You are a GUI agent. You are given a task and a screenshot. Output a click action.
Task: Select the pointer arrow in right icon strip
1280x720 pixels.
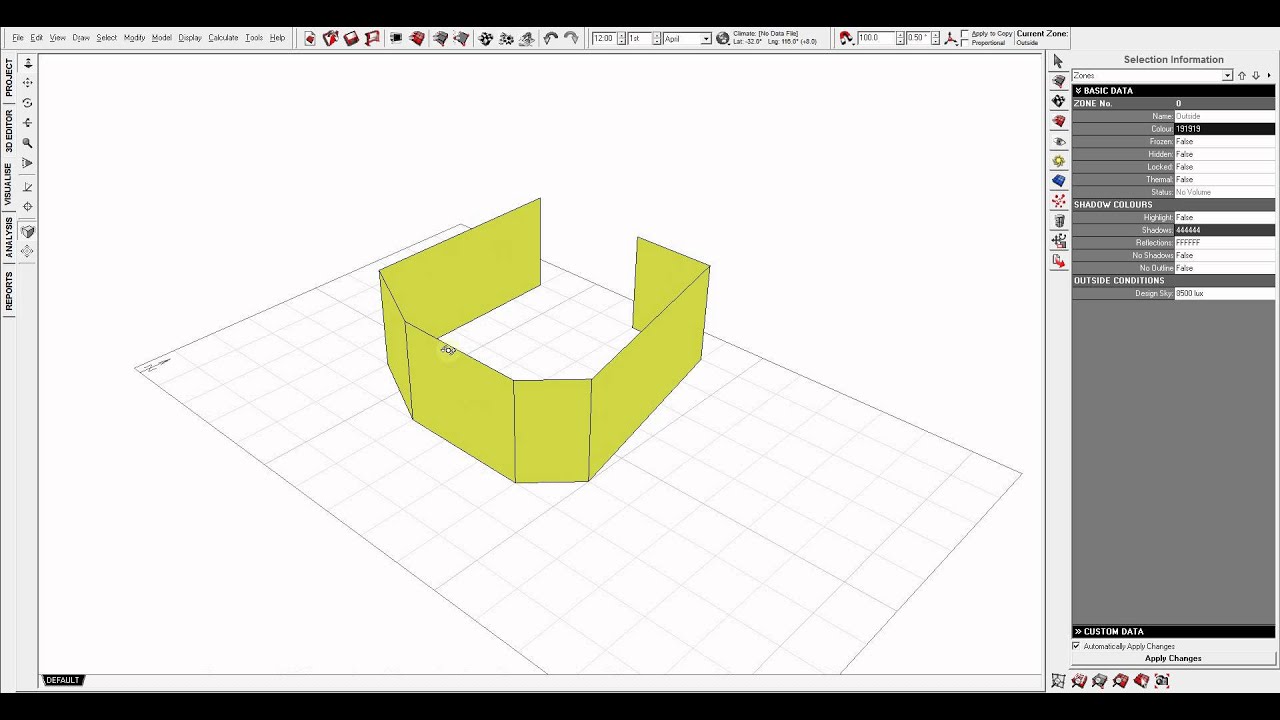coord(1059,61)
